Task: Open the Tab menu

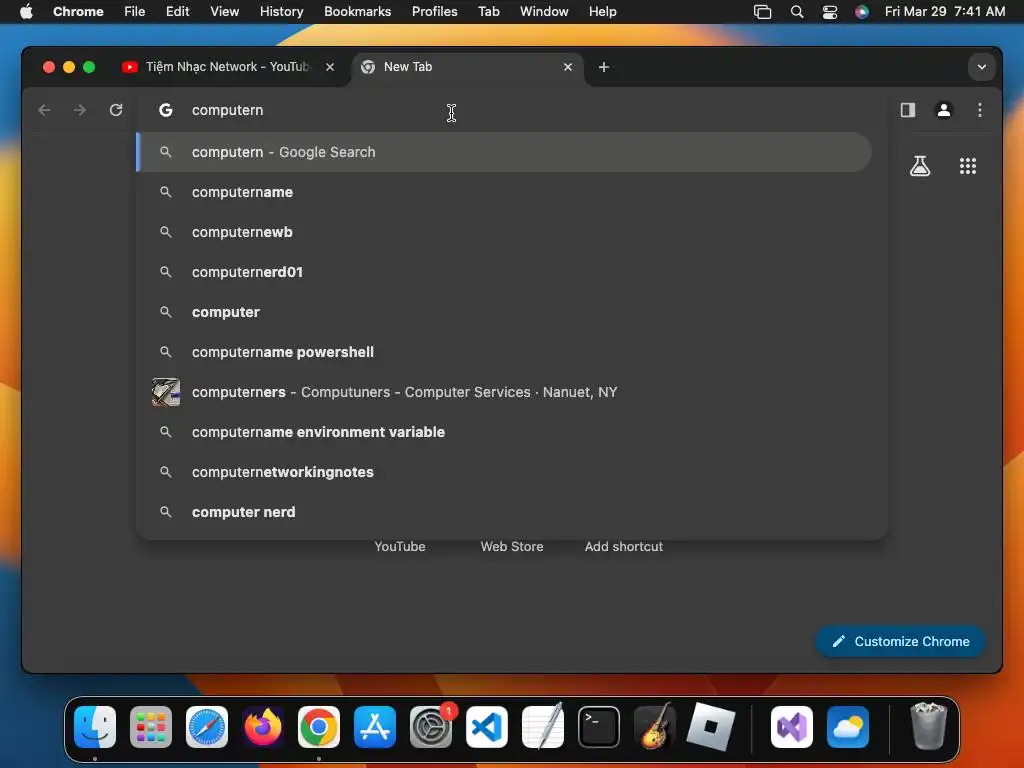Action: coord(488,12)
